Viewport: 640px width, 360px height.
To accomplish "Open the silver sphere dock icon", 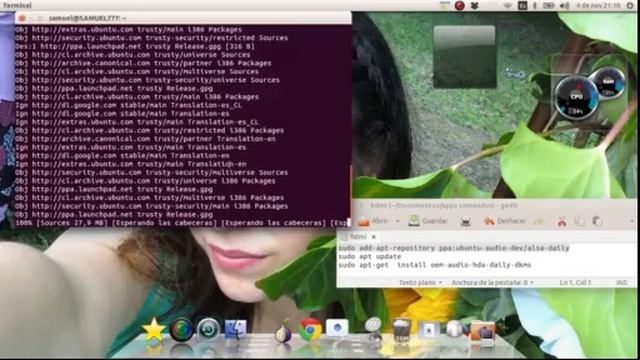I will (454, 329).
